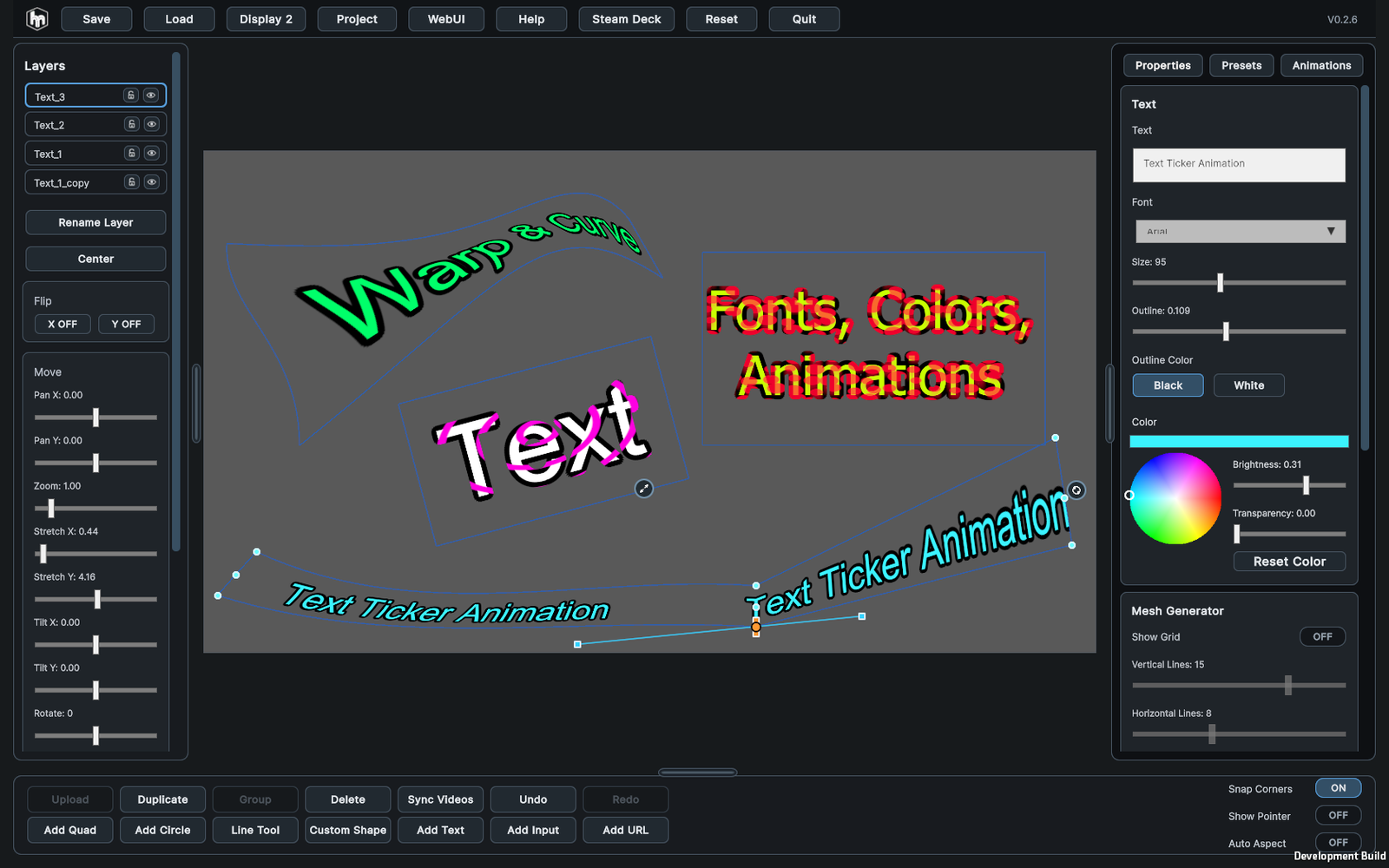Switch to the Properties tab
Viewport: 1389px width, 868px height.
click(1162, 65)
